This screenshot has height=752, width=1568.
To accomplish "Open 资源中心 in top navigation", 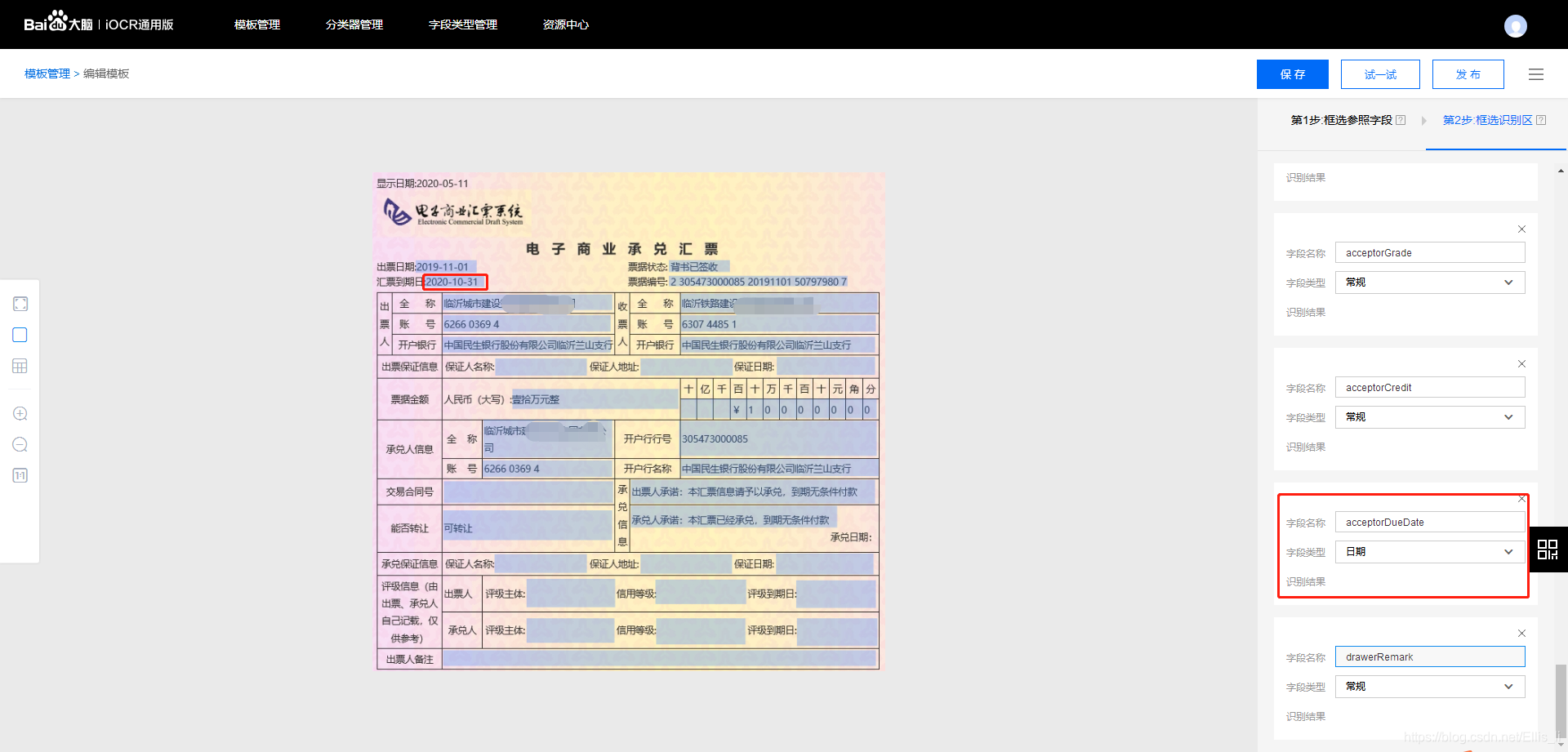I will (566, 24).
